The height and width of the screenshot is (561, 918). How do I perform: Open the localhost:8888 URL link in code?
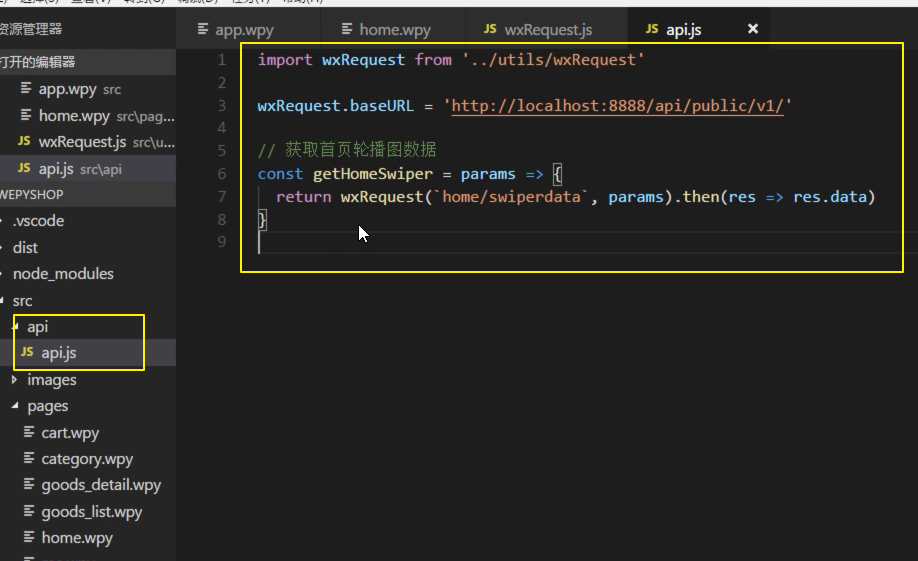[x=617, y=105]
